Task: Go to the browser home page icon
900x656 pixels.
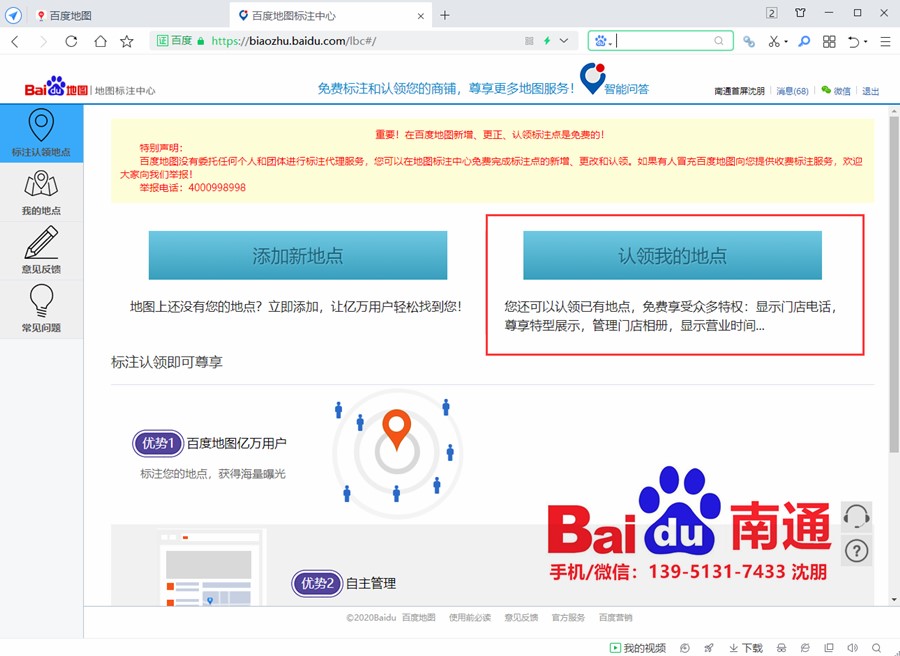Action: click(x=100, y=41)
